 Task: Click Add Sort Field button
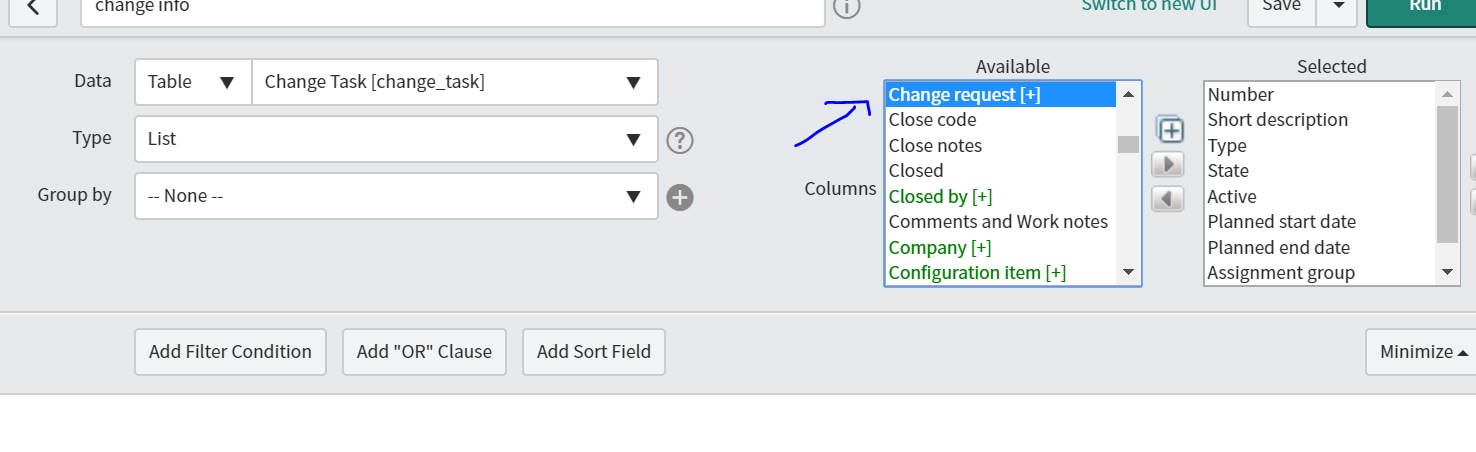point(593,352)
